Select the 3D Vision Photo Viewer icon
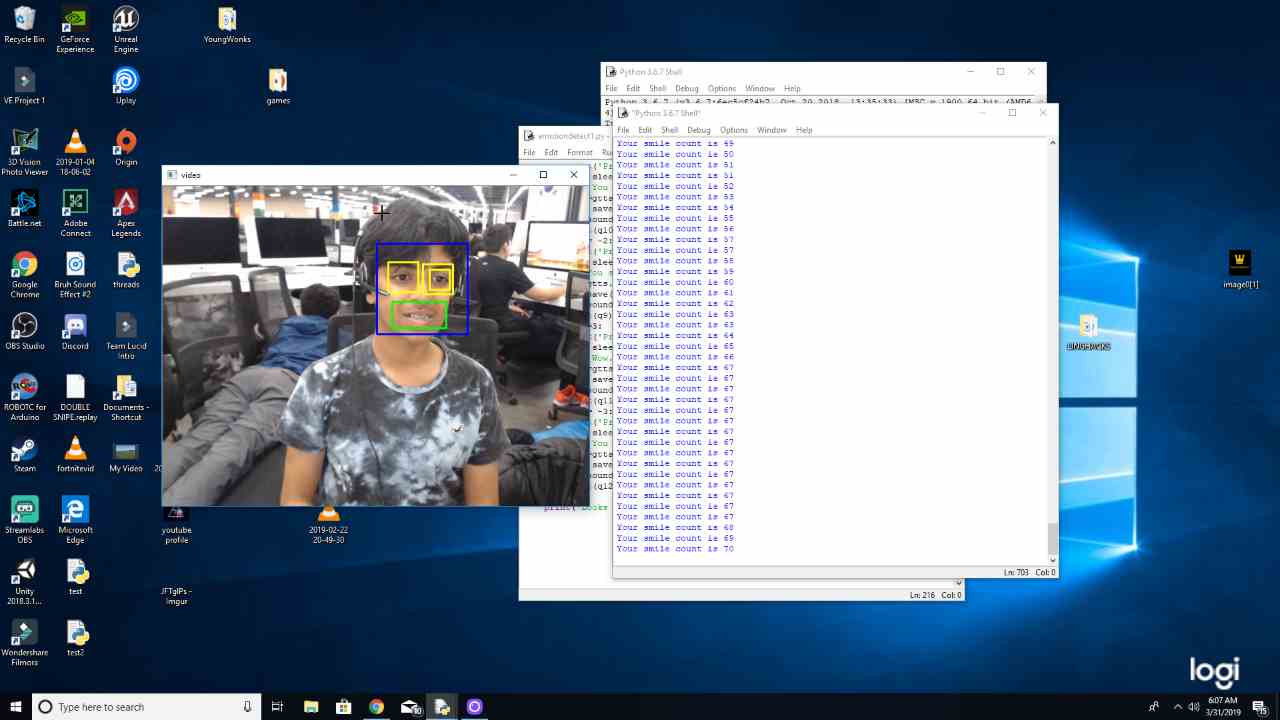This screenshot has height=720, width=1280. point(24,153)
